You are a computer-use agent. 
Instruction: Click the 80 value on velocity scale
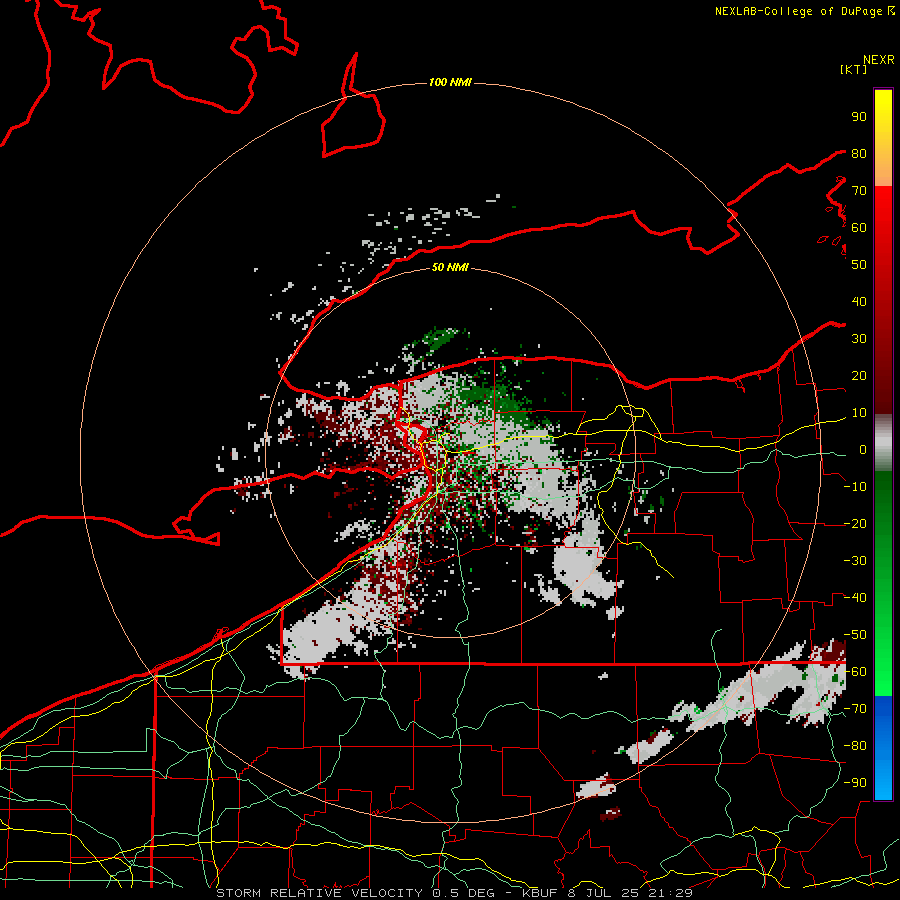(x=859, y=153)
